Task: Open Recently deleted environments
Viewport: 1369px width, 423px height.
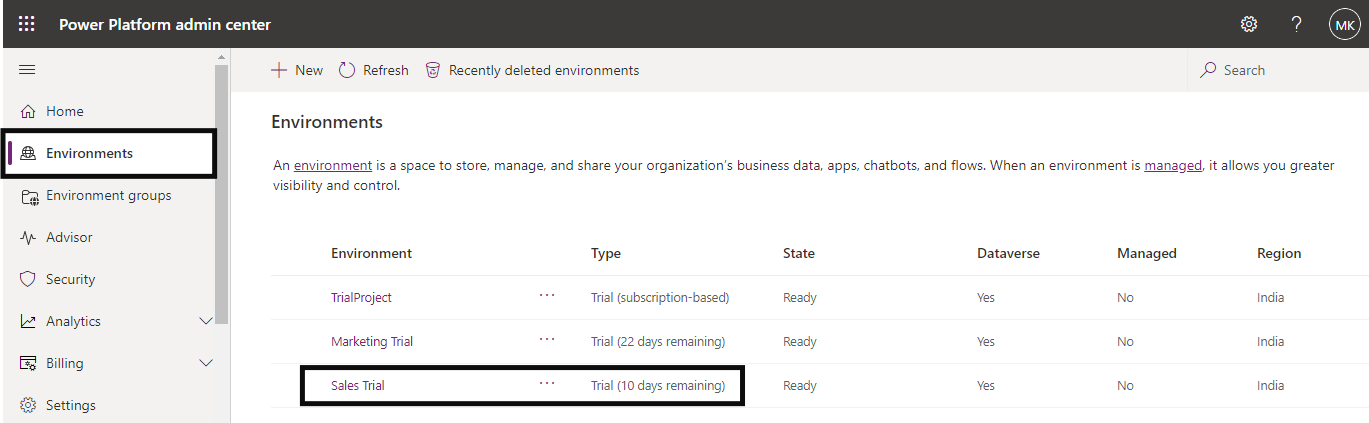Action: click(532, 70)
